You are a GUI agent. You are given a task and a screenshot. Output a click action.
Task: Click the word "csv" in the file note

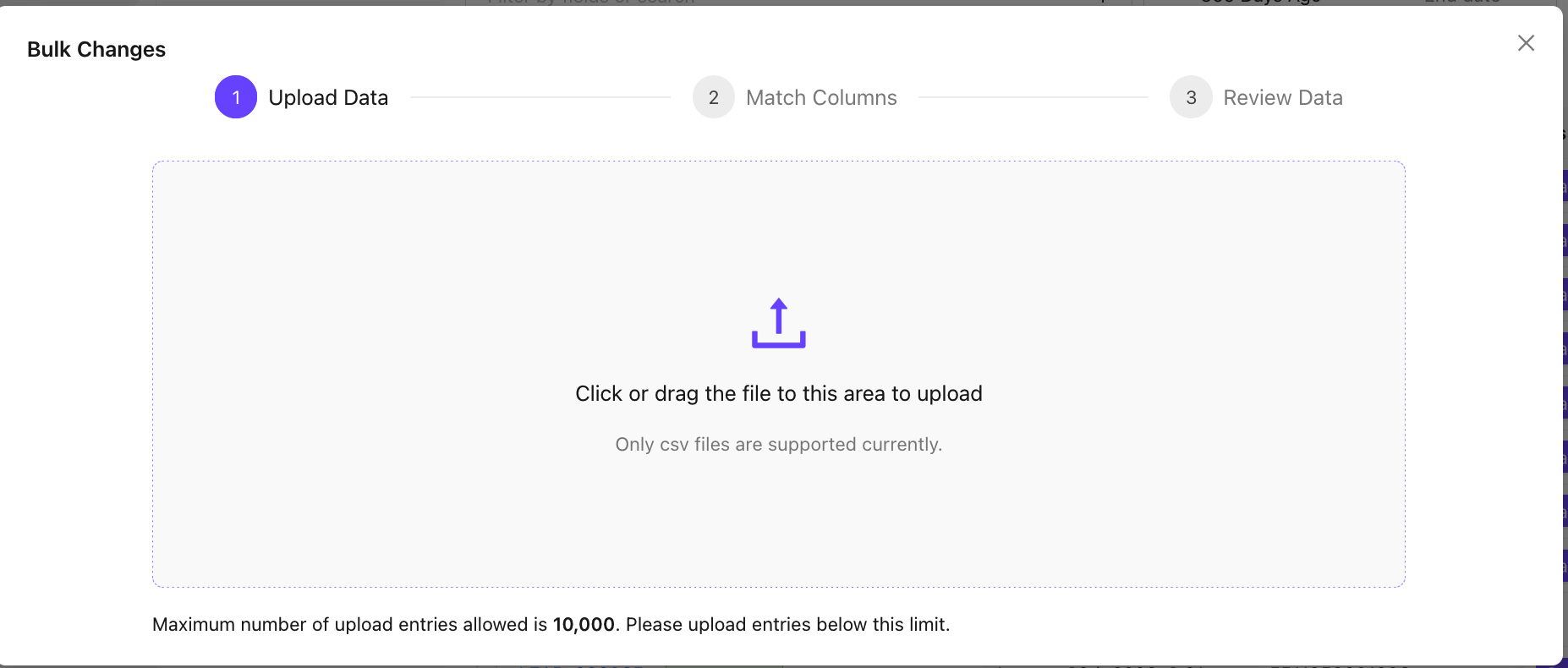(674, 445)
